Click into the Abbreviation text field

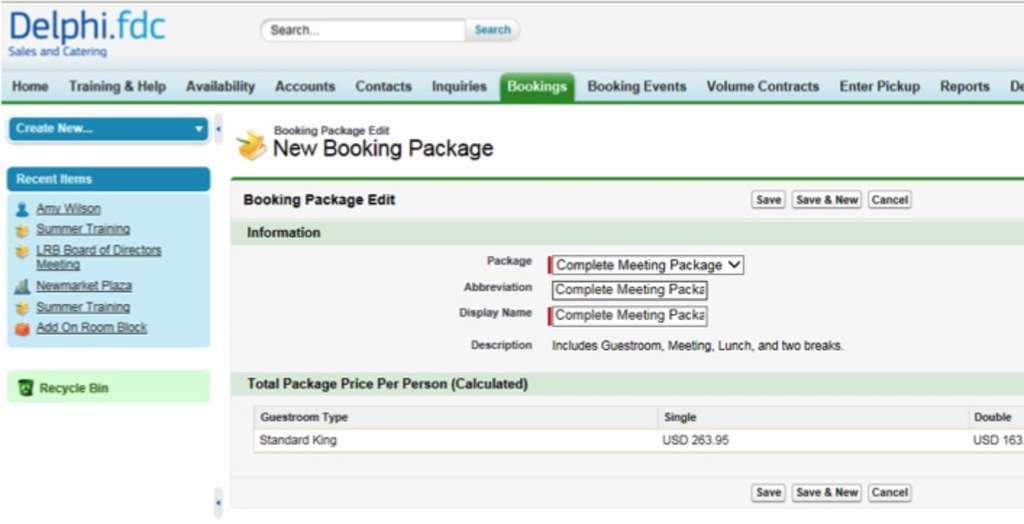pos(630,290)
